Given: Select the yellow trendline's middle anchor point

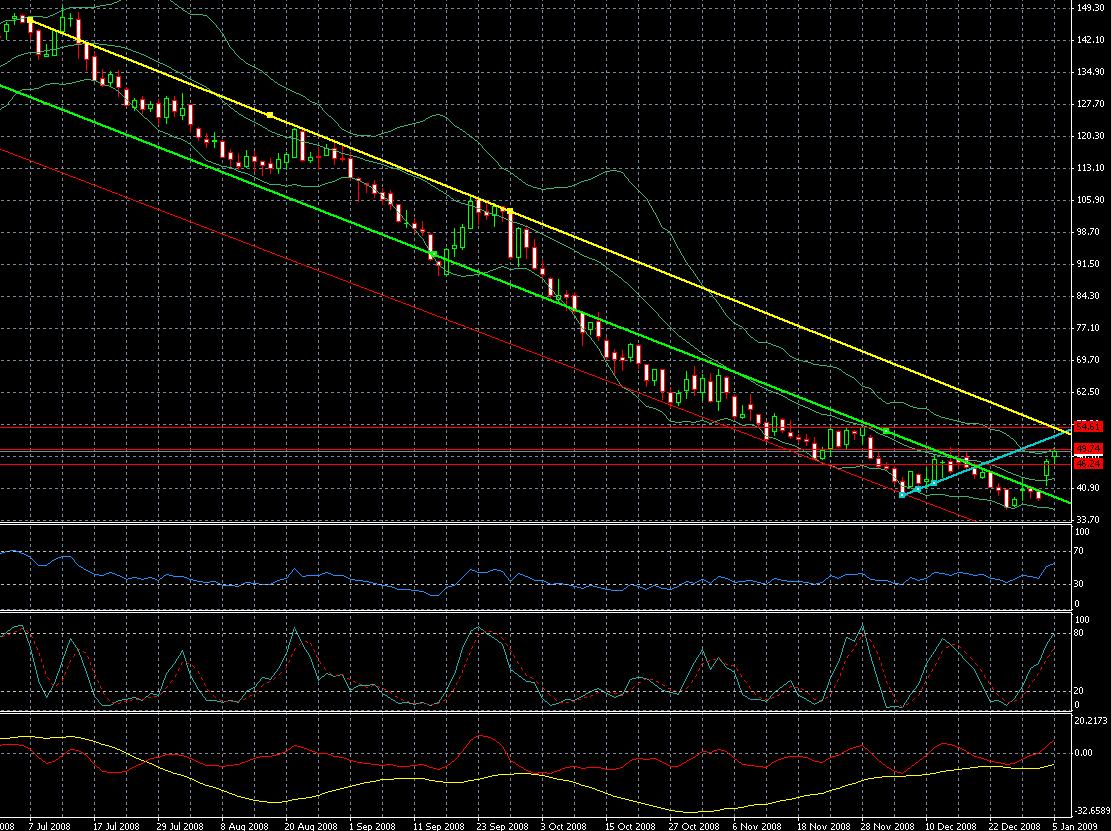Looking at the screenshot, I should 270,115.
